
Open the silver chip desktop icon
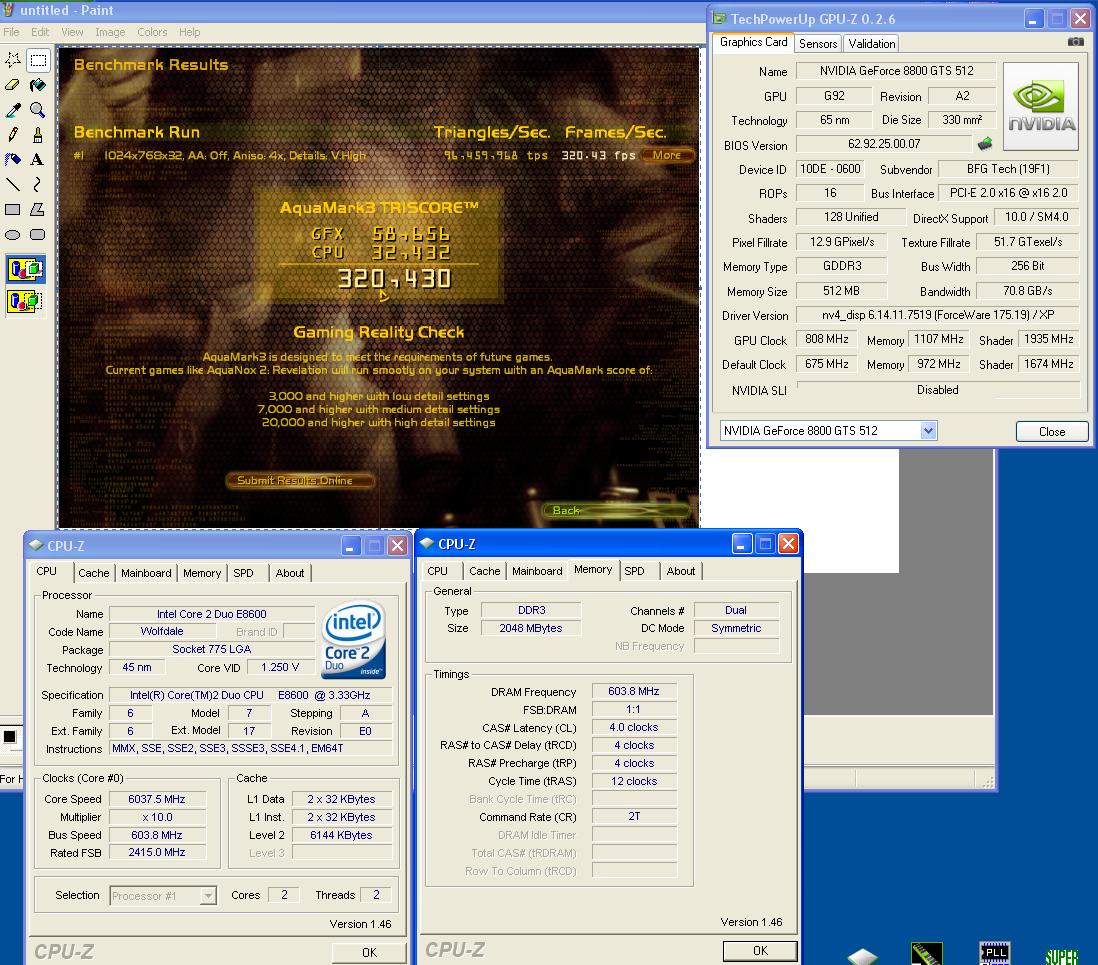pyautogui.click(x=863, y=957)
